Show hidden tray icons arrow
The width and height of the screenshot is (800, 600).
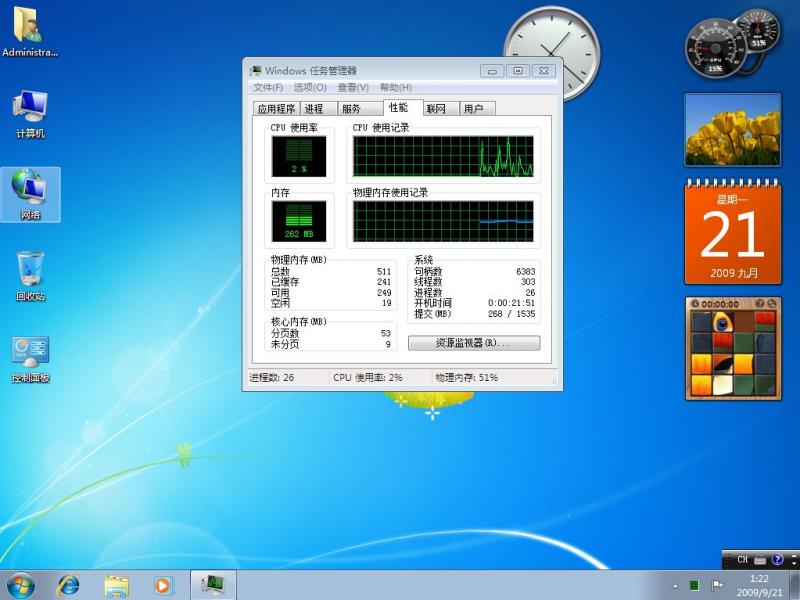click(x=675, y=586)
